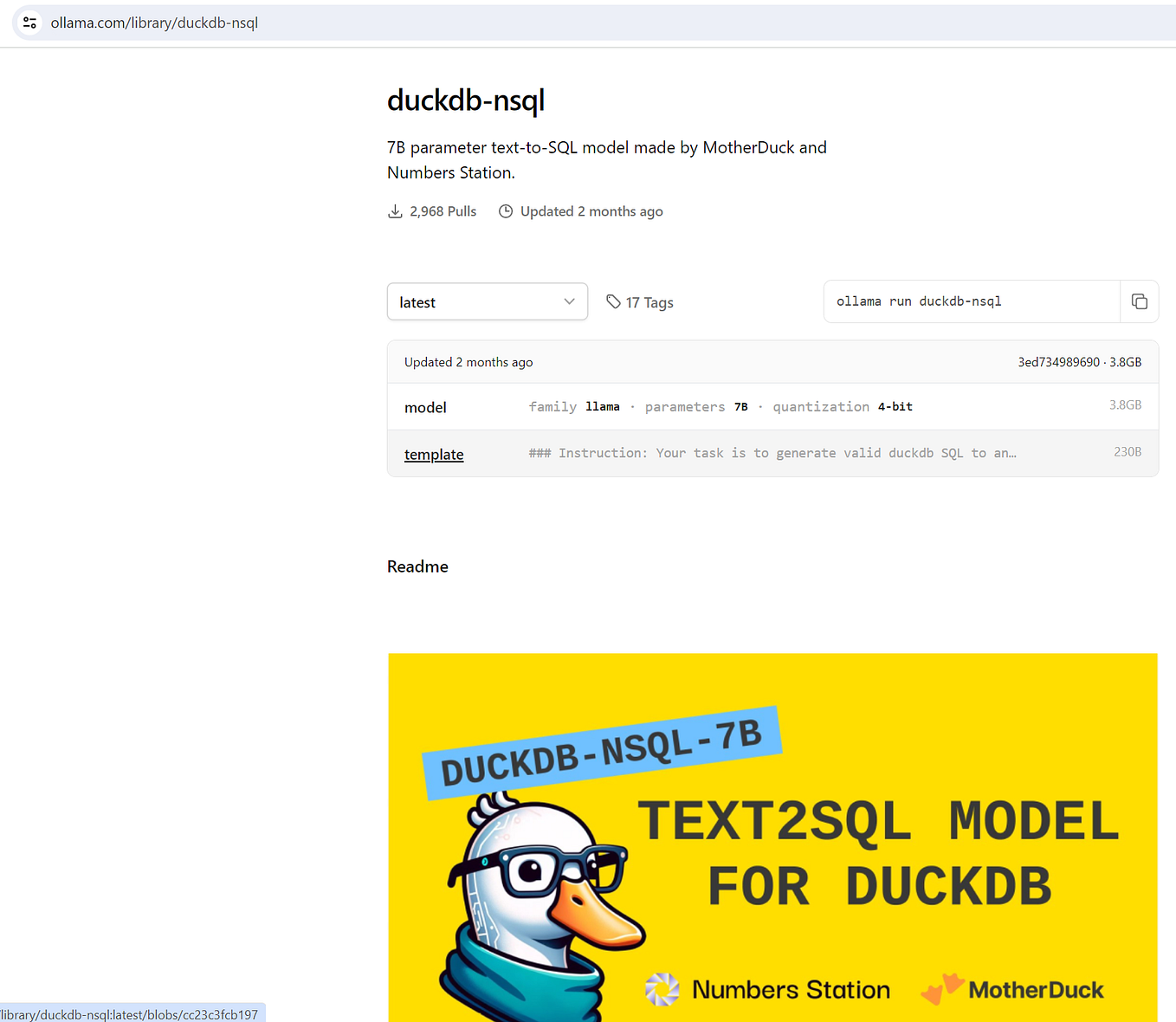Screen dimensions: 1176x1022
Task: Click the chevron on the latest tag selector
Action: tap(569, 301)
